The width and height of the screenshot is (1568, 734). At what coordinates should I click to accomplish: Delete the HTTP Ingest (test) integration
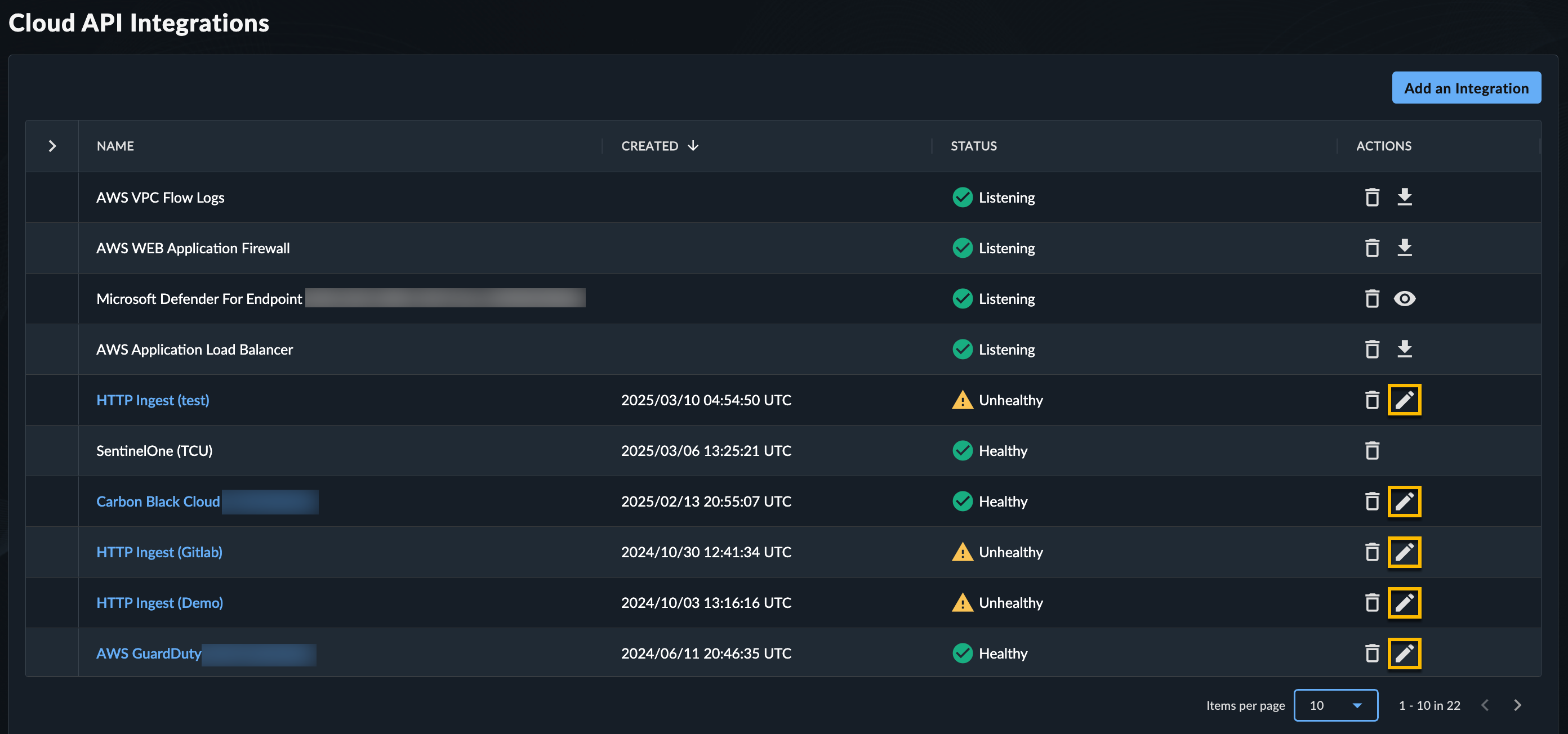point(1372,400)
